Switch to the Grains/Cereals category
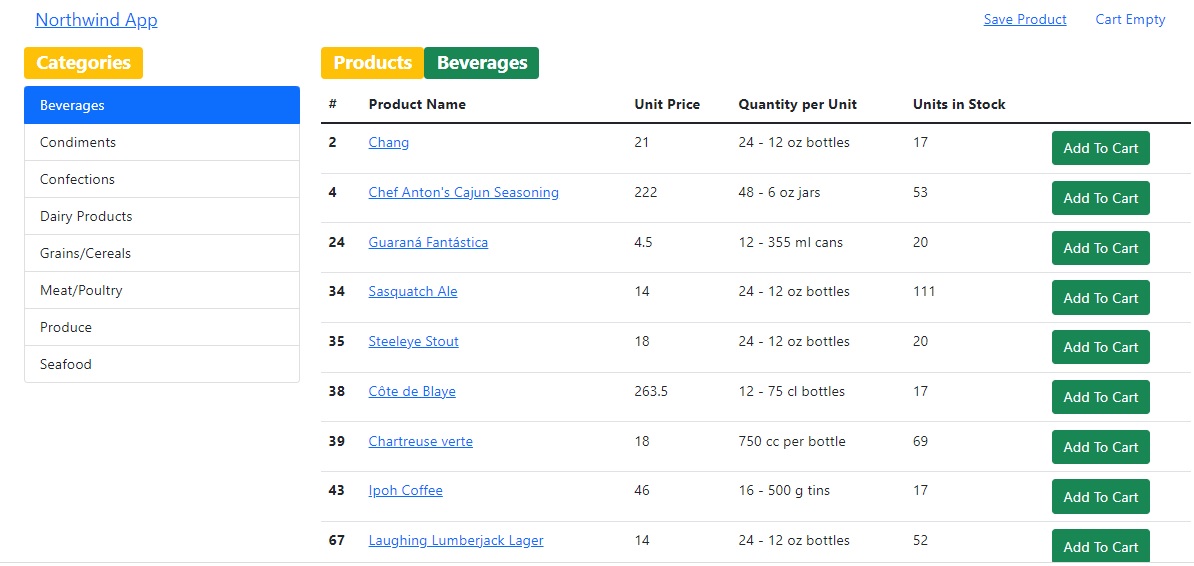Viewport: 1194px width, 566px height. 162,253
